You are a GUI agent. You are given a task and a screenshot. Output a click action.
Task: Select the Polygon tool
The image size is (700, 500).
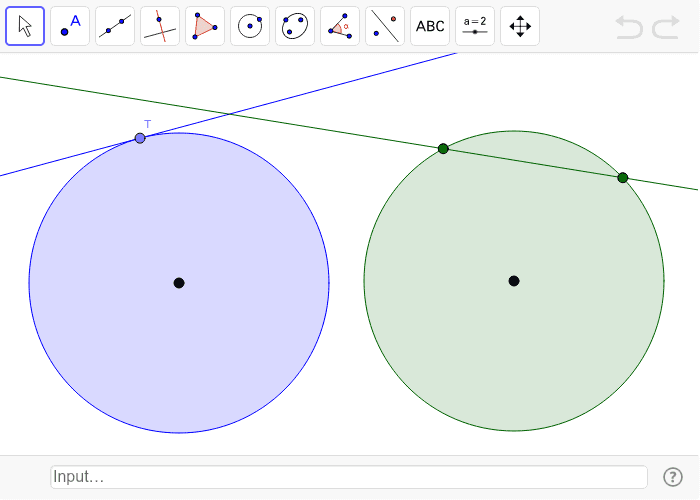(x=205, y=26)
